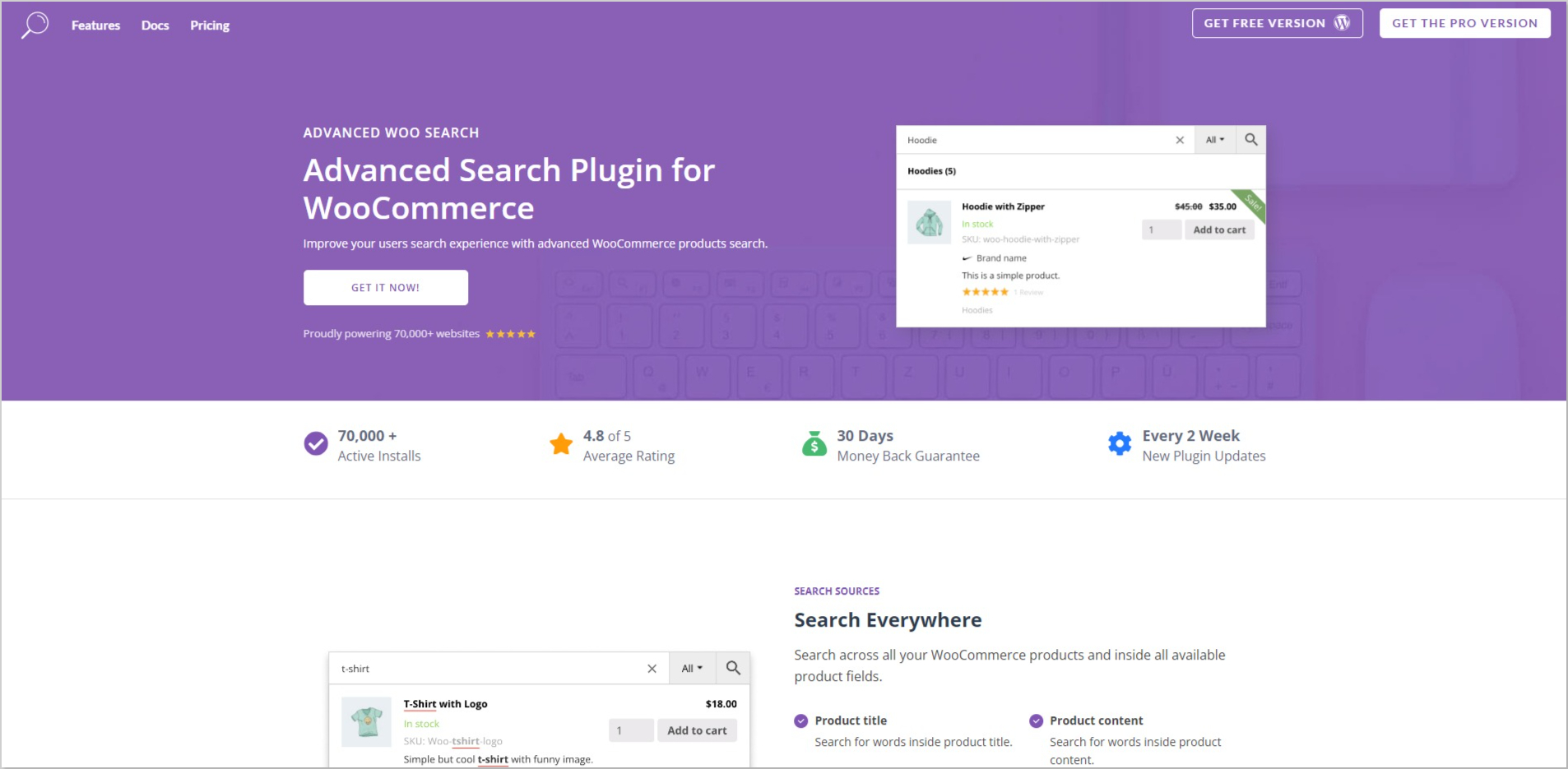Screen dimensions: 1568x769
Task: Click the search magnifier in t-shirt demo
Action: 733,669
